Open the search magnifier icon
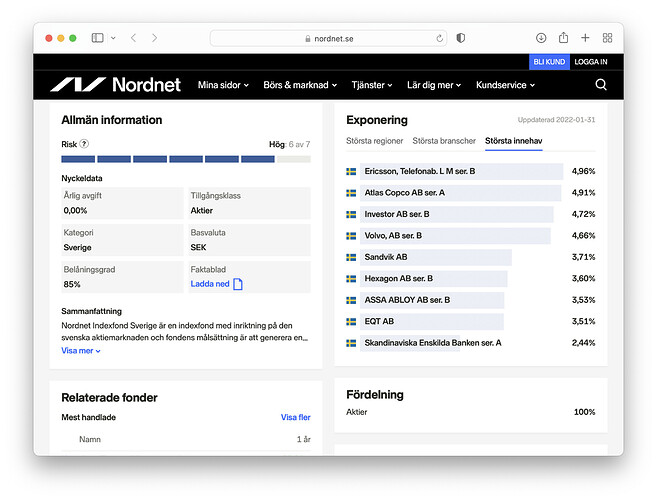 click(601, 85)
